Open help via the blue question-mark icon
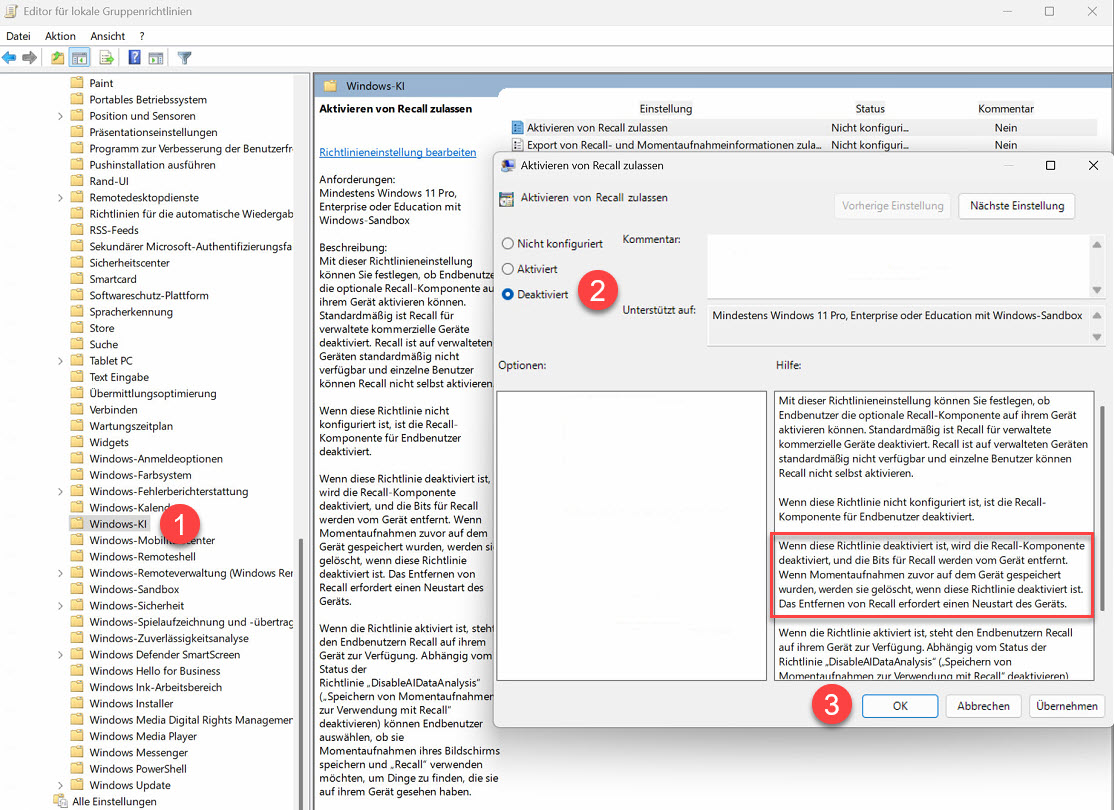 [134, 58]
